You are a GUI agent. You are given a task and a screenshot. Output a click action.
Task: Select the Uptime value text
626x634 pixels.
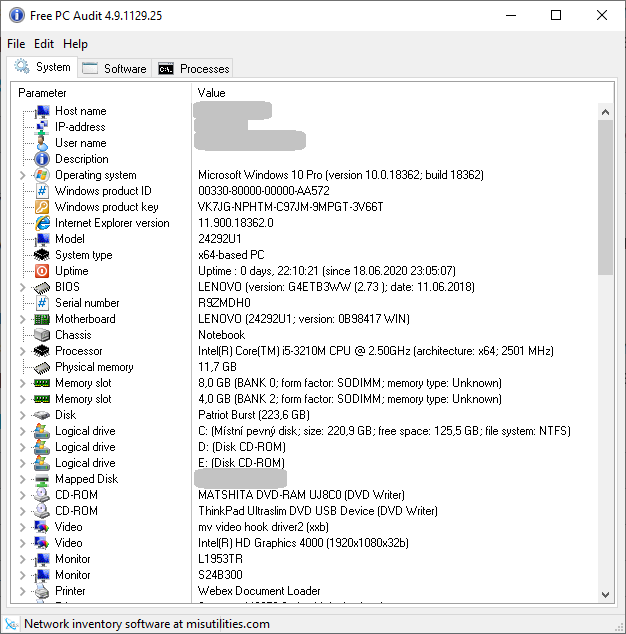coord(327,271)
